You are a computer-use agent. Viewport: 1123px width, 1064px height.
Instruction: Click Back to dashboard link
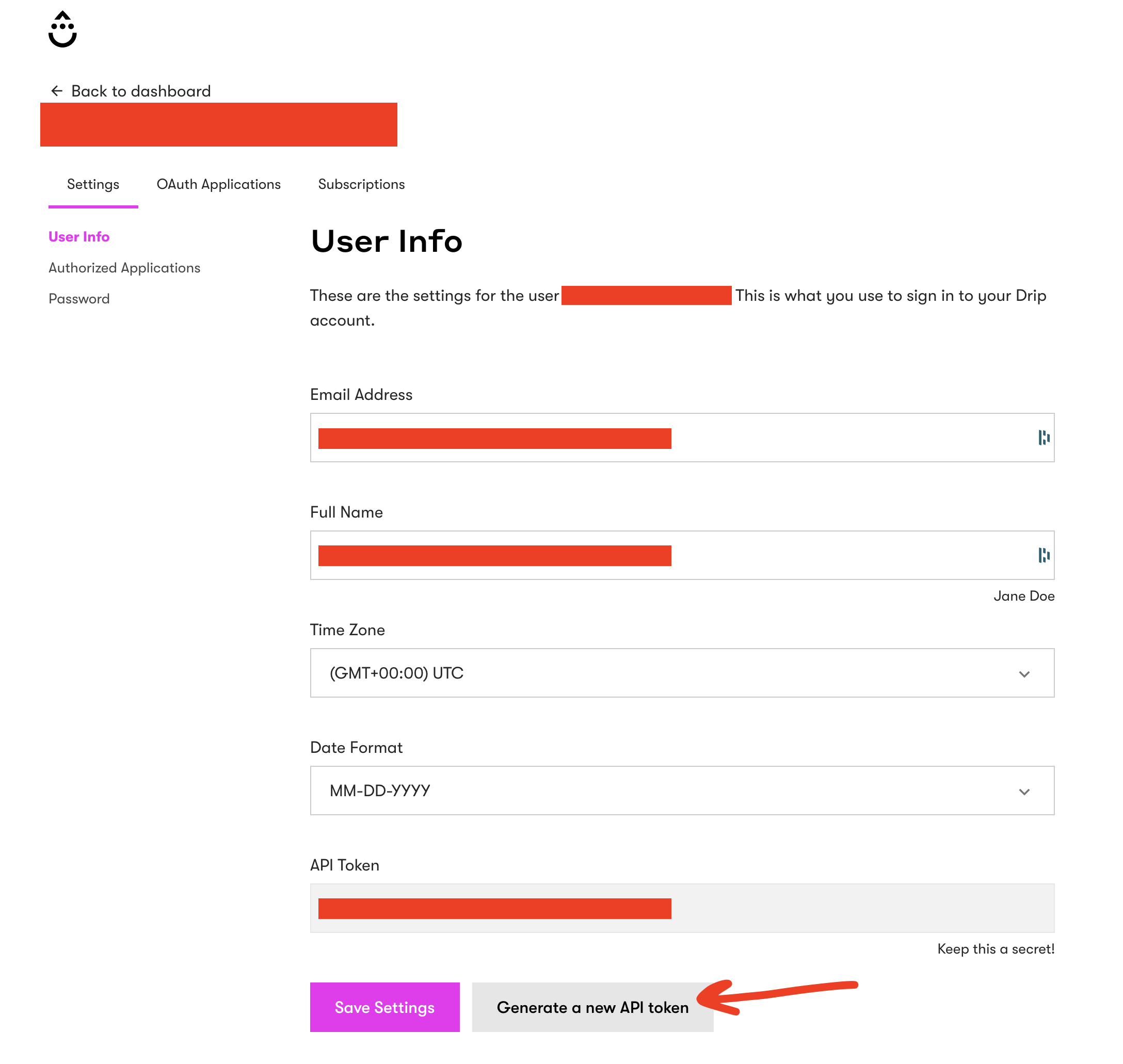point(141,91)
